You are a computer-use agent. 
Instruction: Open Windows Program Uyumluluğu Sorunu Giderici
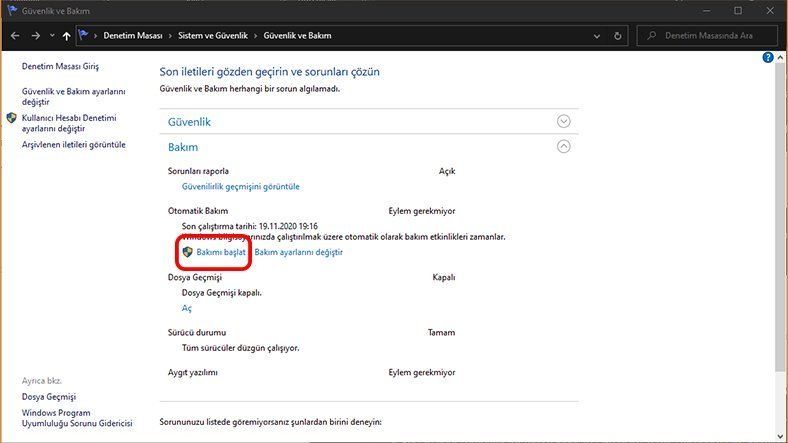(76, 417)
